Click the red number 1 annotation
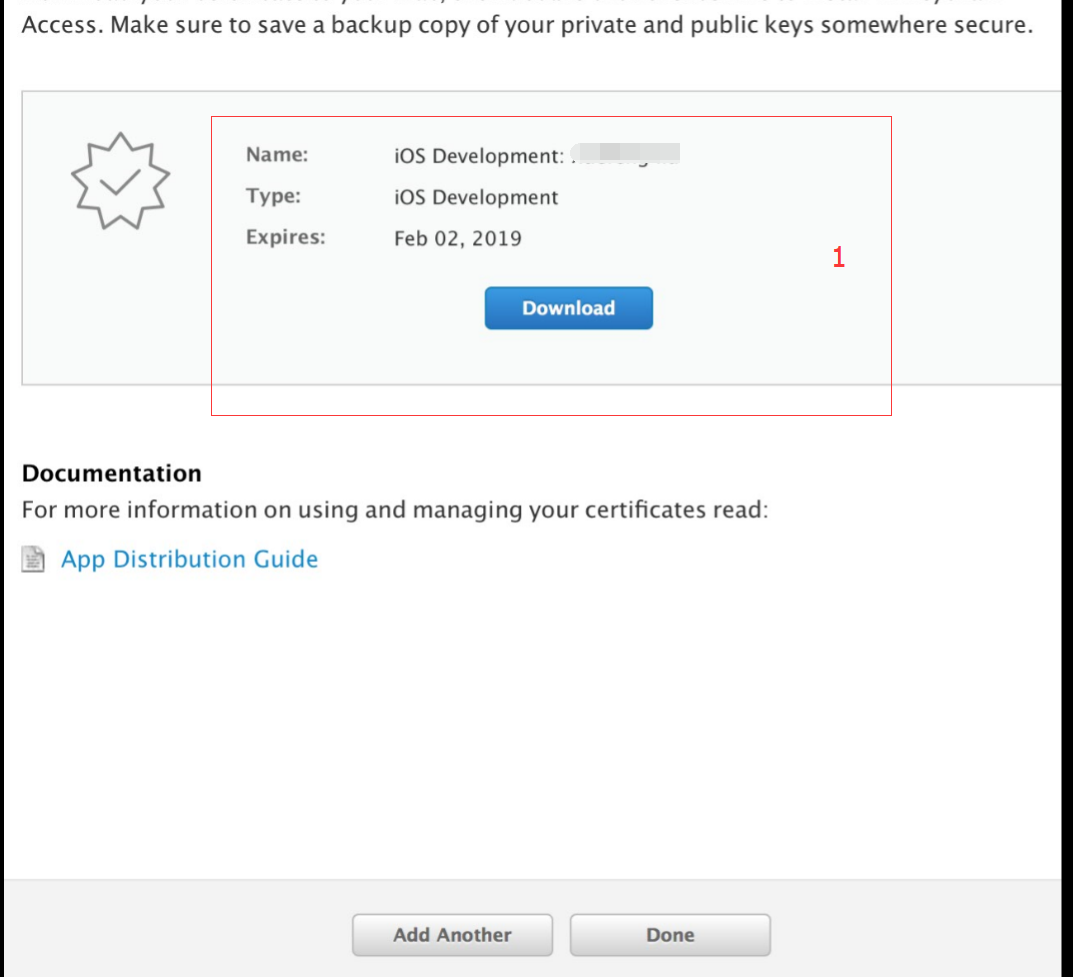 [x=838, y=257]
